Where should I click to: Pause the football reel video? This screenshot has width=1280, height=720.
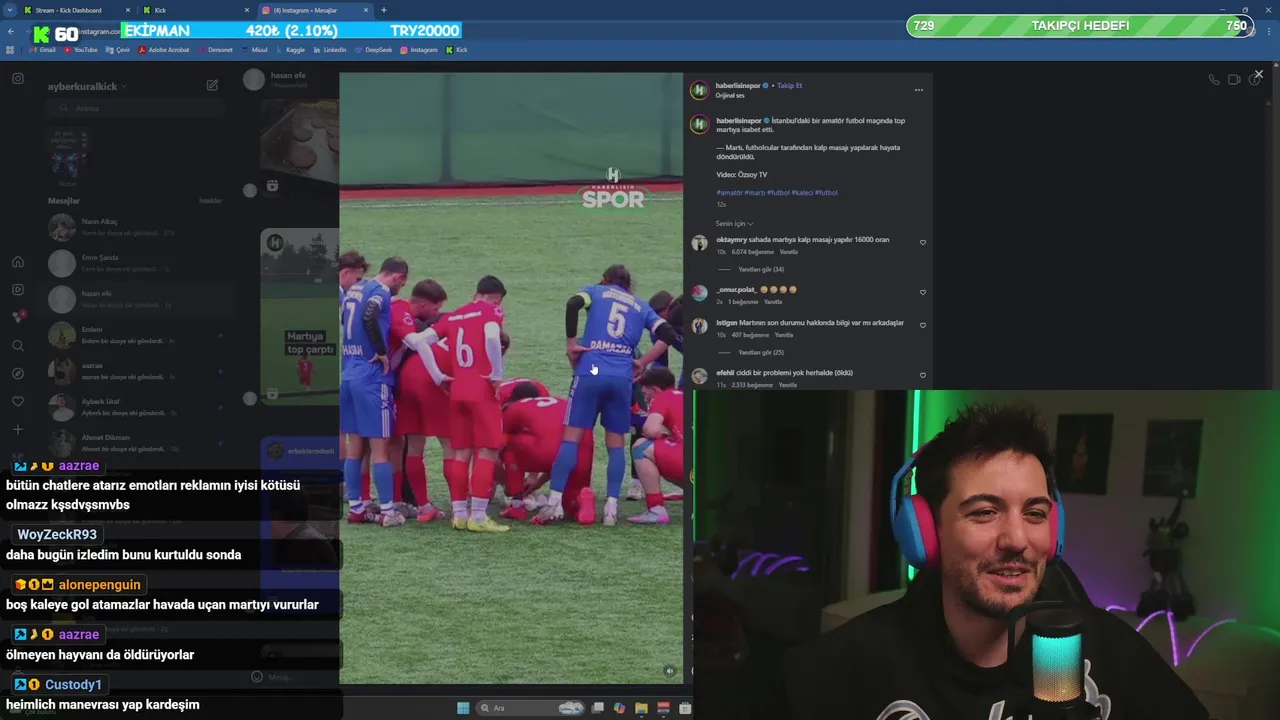[x=511, y=377]
